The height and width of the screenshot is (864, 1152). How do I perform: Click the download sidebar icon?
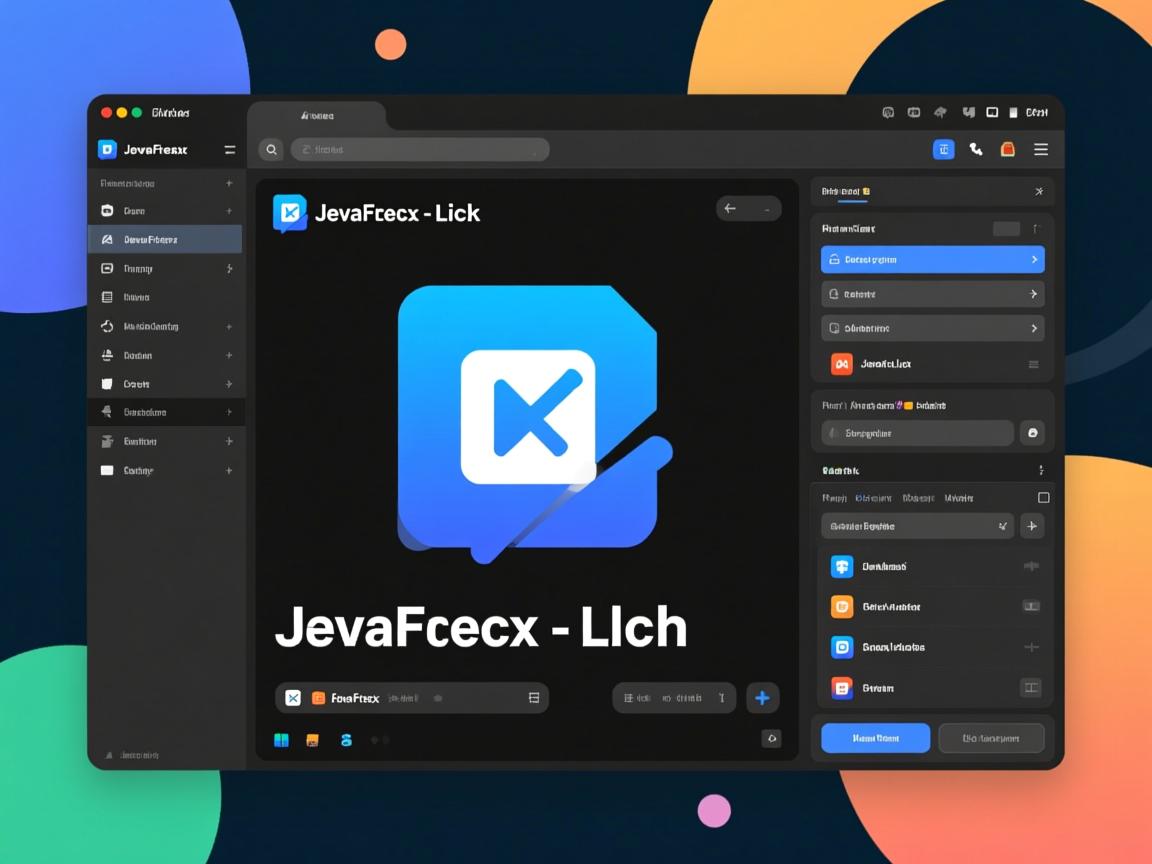(x=109, y=355)
